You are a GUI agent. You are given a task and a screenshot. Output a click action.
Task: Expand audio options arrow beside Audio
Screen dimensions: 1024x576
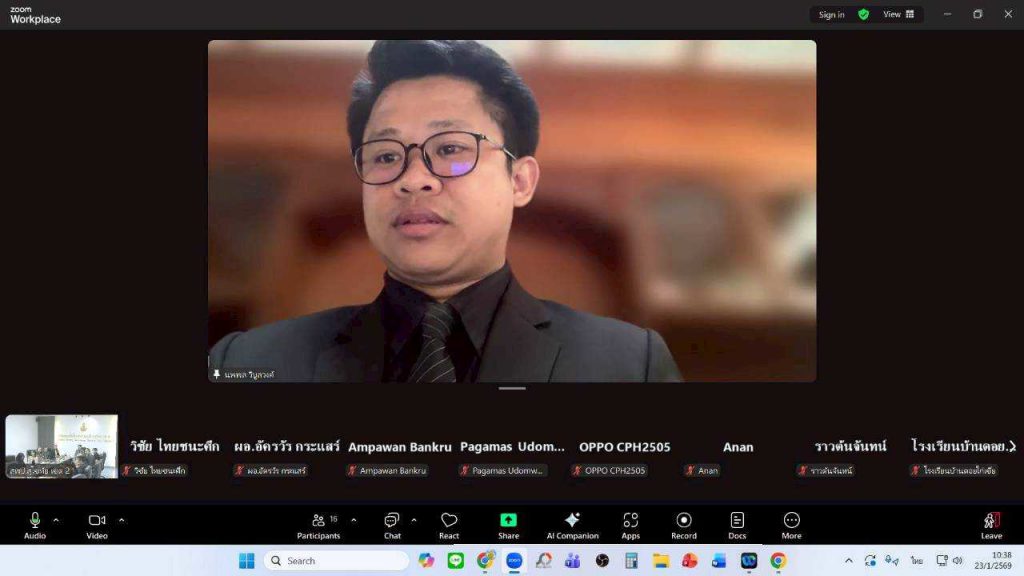tap(56, 520)
